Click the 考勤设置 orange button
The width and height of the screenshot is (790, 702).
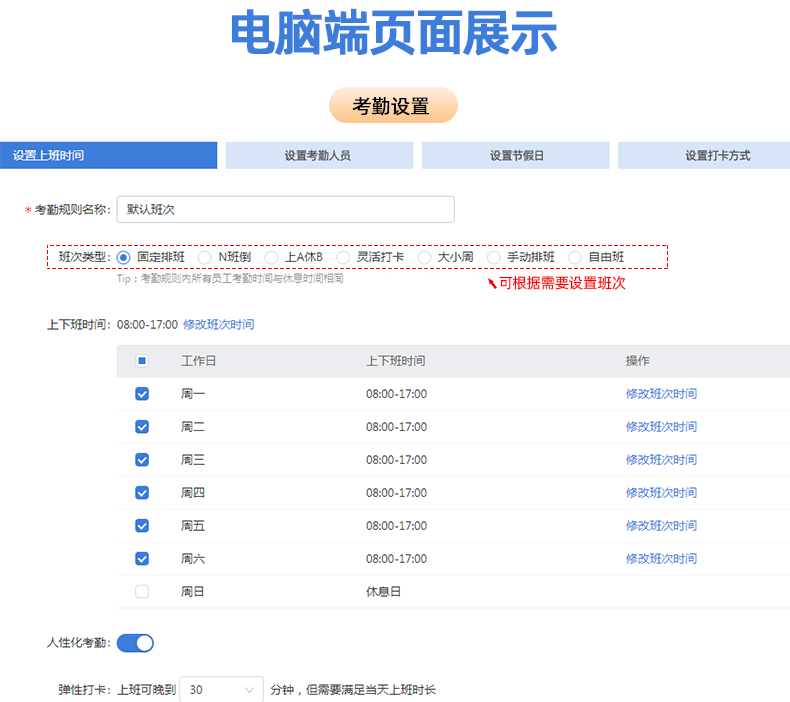(x=393, y=105)
